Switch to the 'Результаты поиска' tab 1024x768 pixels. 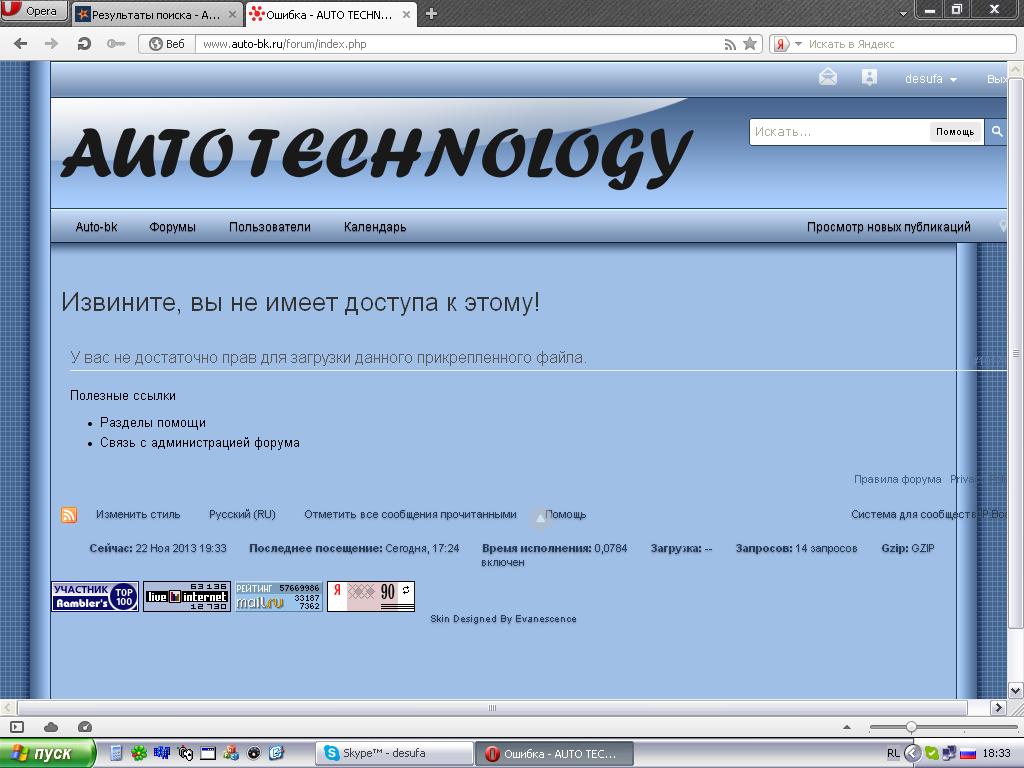click(x=157, y=14)
